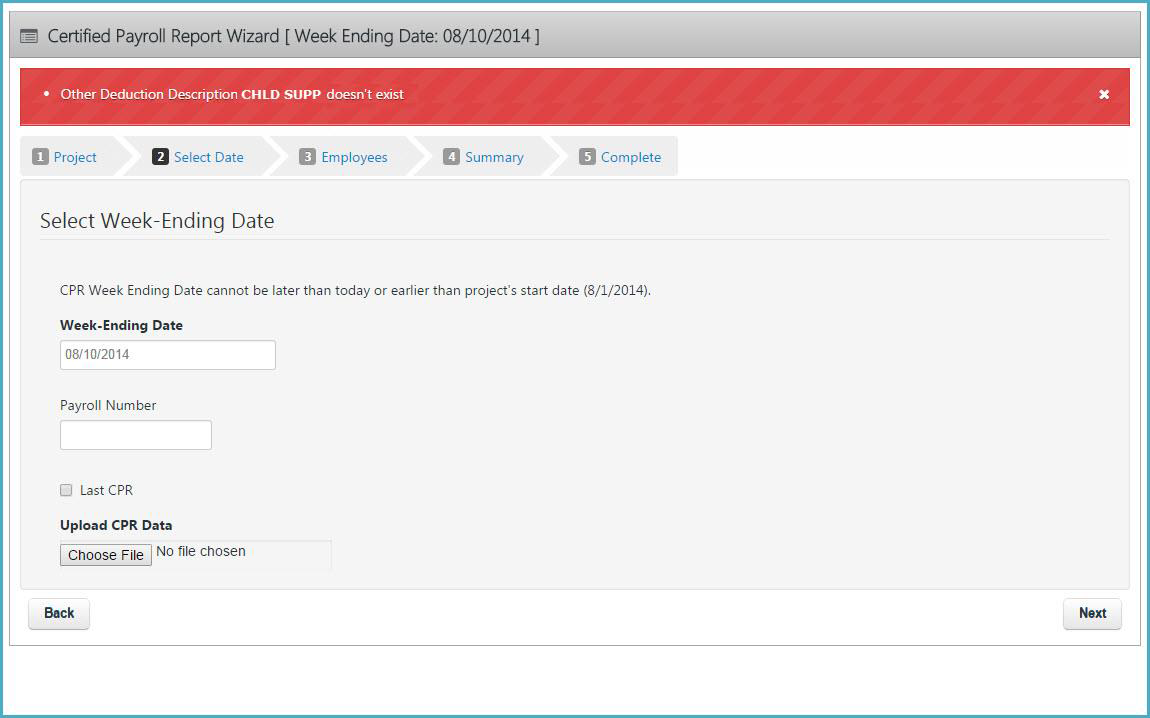Click the CHLD SUPP text in the error message
This screenshot has height=718, width=1150.
(x=279, y=94)
